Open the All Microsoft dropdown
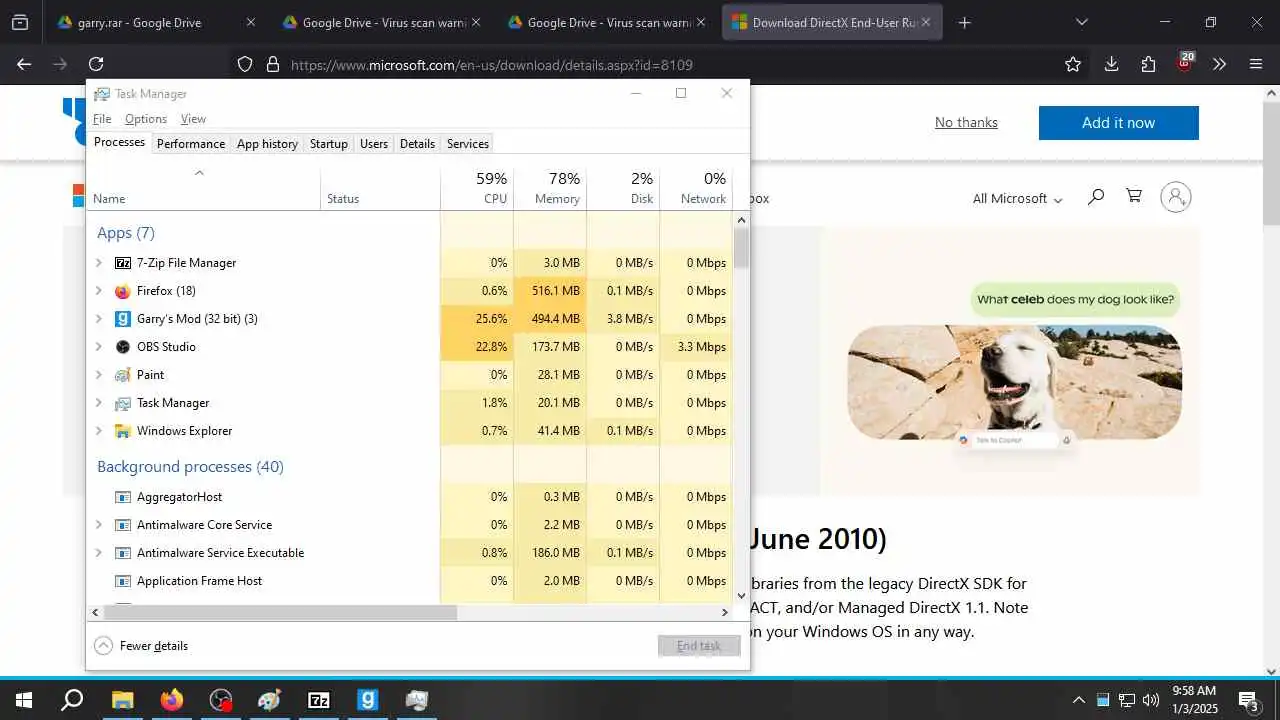This screenshot has width=1280, height=720. [1017, 198]
